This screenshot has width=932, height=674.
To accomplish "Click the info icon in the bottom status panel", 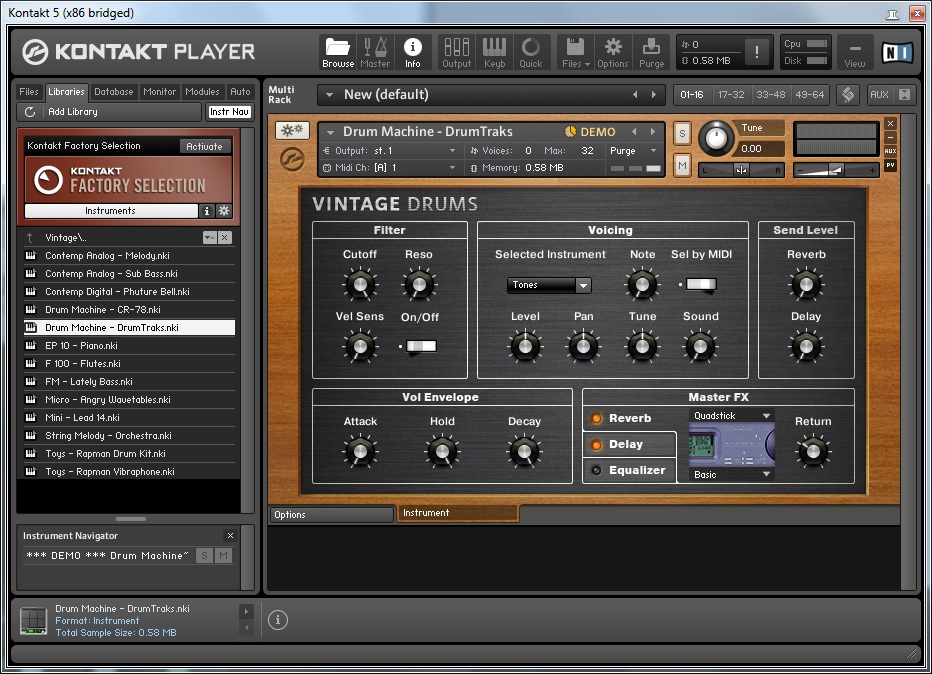I will coord(278,620).
